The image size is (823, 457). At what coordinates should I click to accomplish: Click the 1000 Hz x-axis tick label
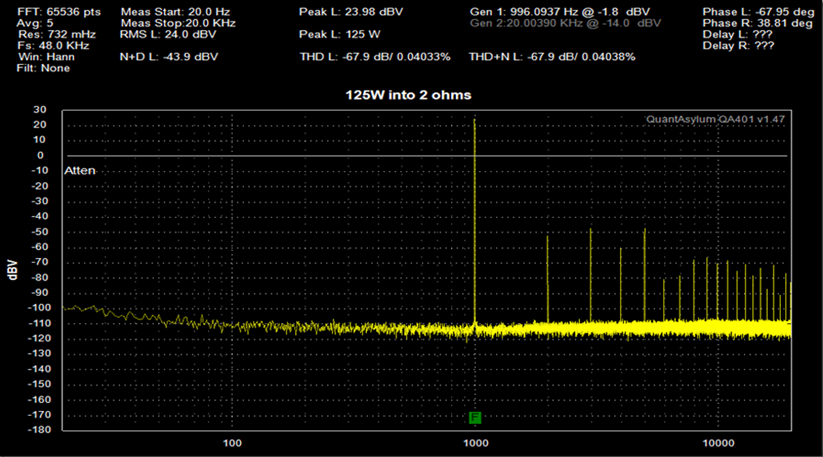pos(476,443)
